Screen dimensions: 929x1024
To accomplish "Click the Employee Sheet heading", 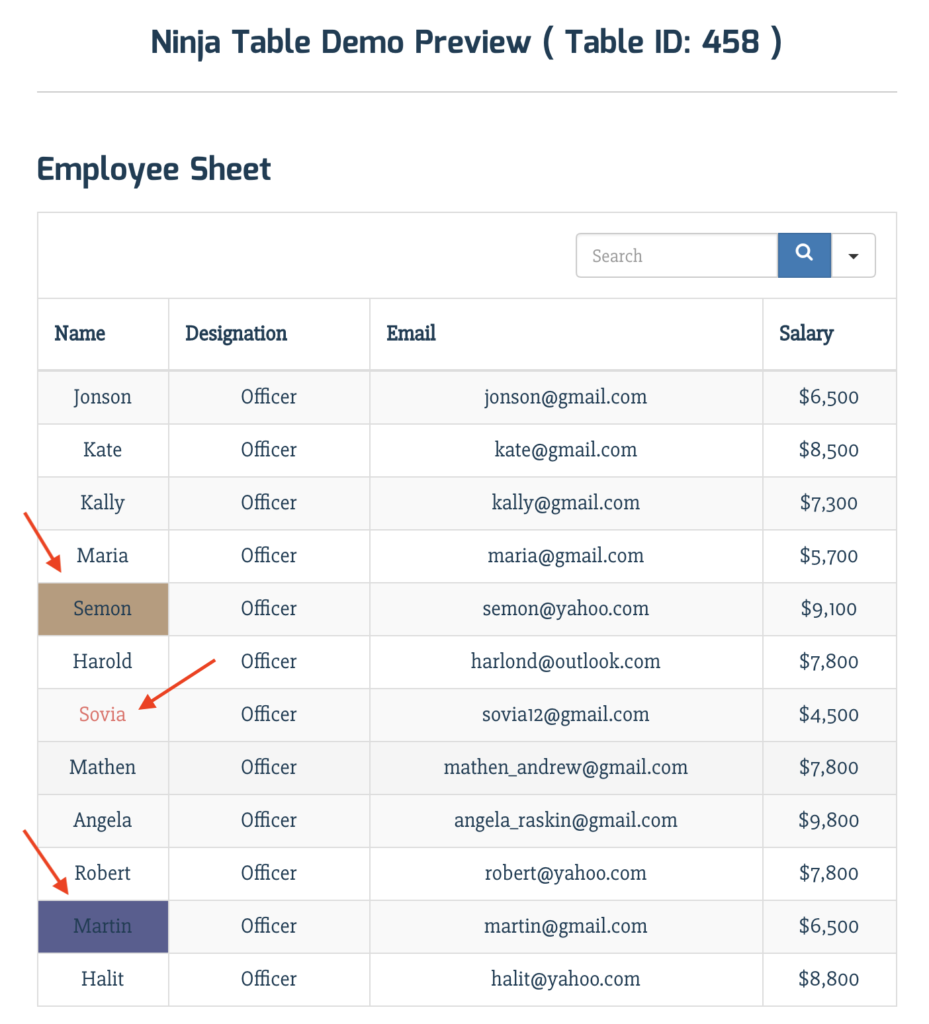I will [x=153, y=170].
